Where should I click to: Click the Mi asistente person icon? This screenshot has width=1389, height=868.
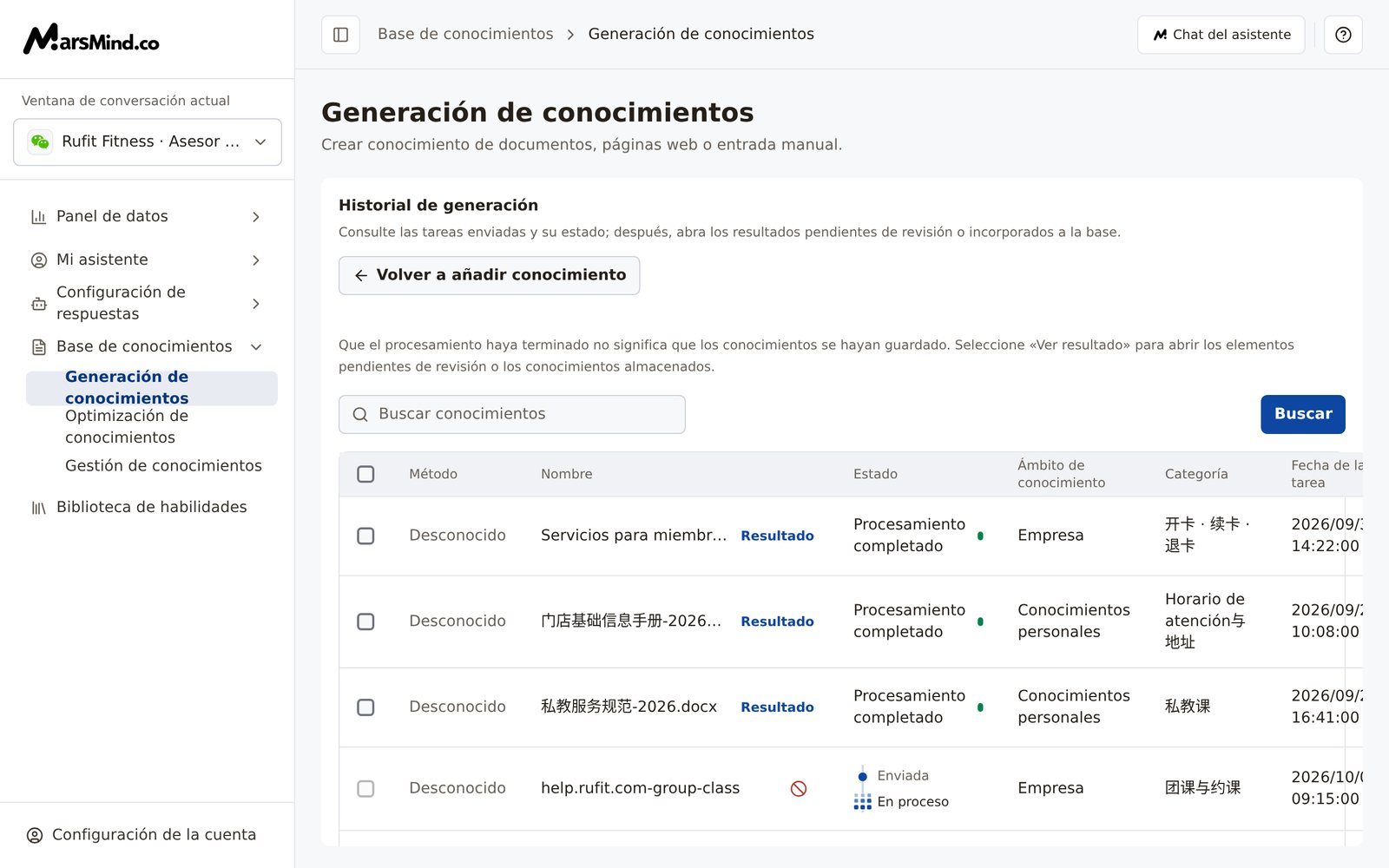point(39,260)
